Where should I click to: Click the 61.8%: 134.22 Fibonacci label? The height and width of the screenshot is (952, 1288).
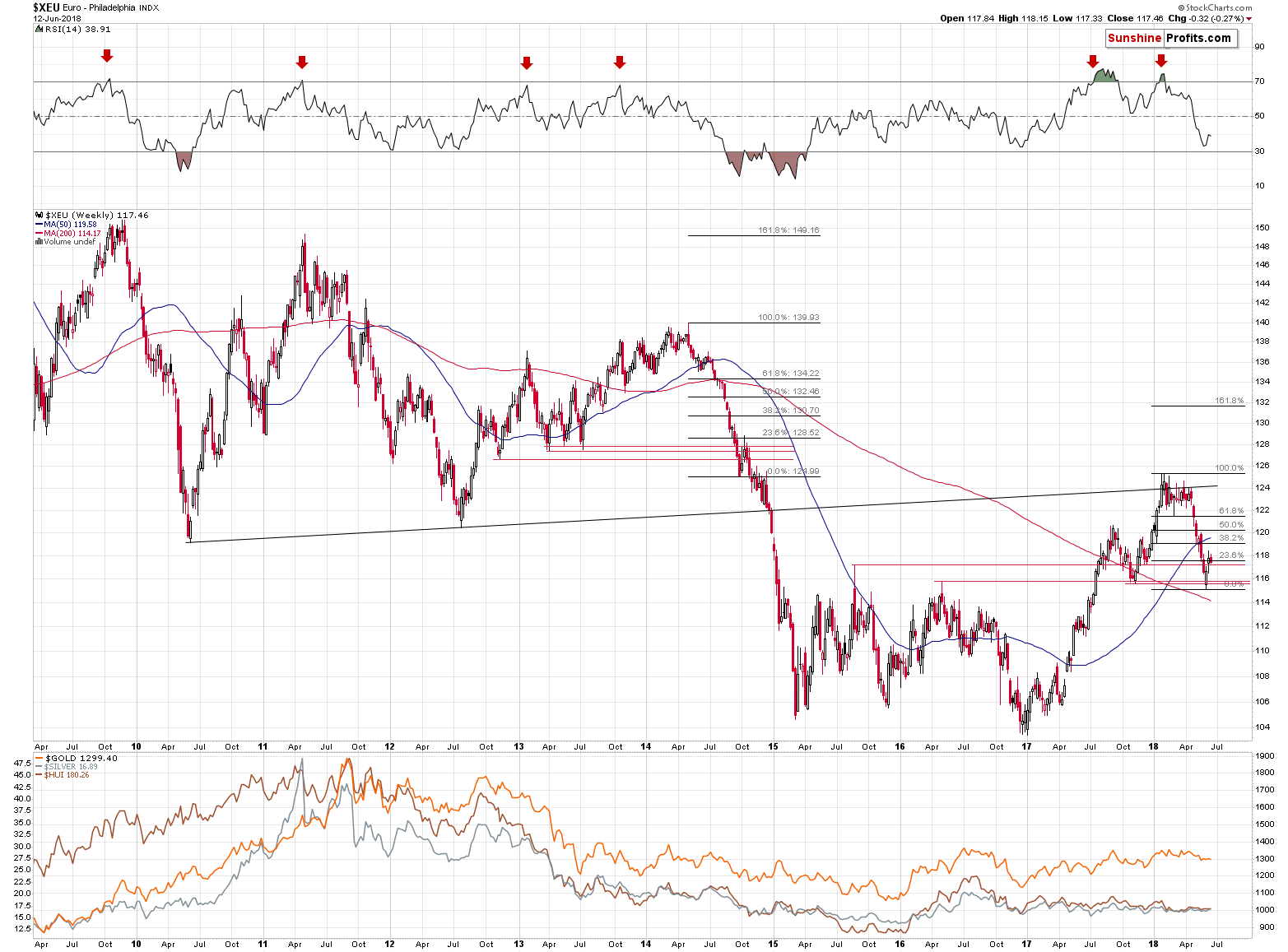click(x=791, y=374)
